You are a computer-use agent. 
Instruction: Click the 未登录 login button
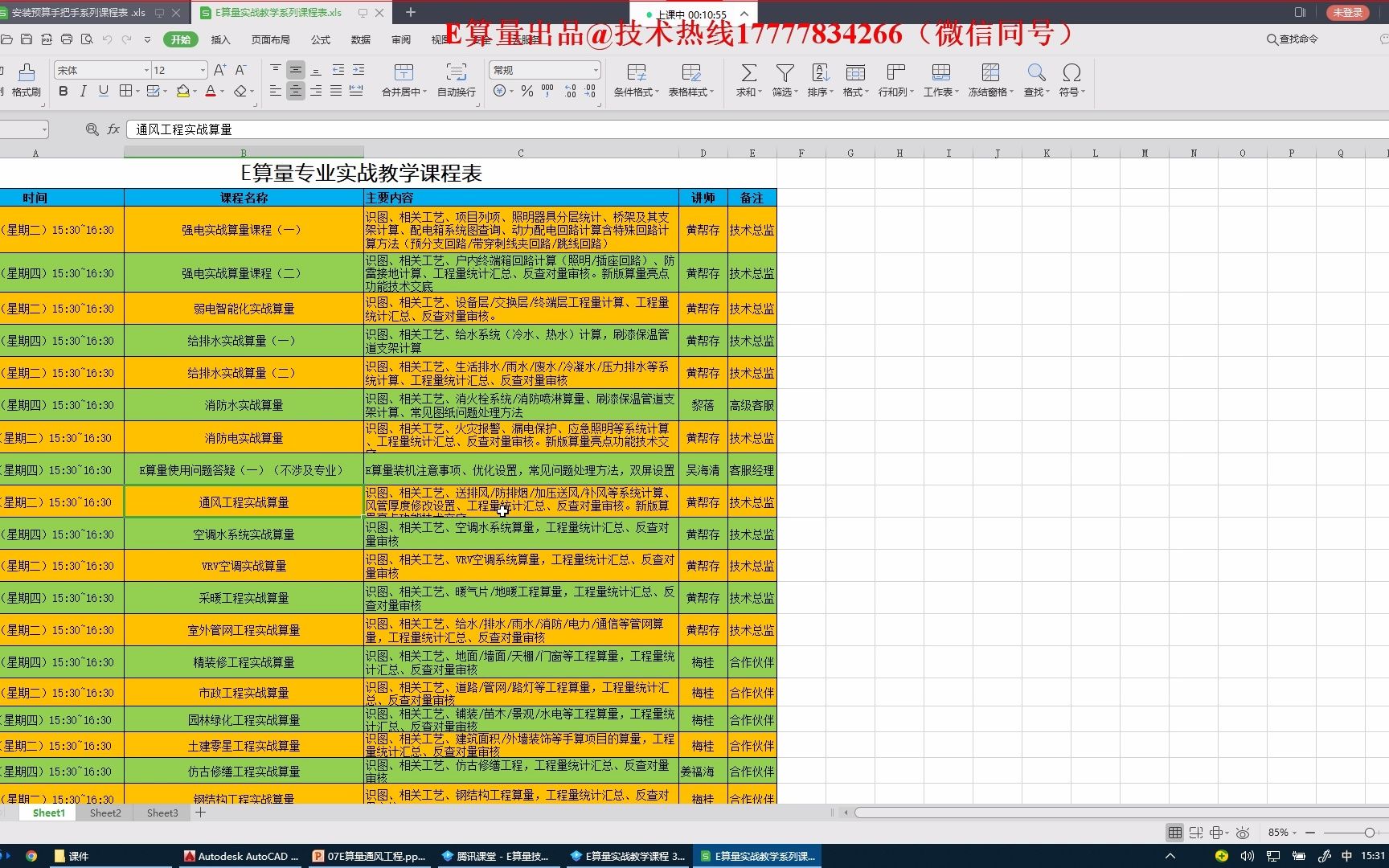click(1348, 12)
